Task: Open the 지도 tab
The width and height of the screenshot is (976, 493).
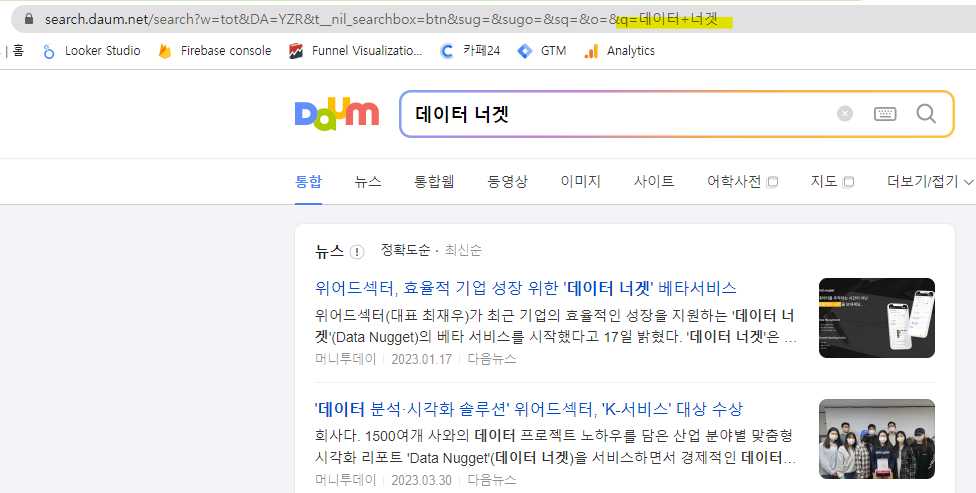Action: coord(832,181)
